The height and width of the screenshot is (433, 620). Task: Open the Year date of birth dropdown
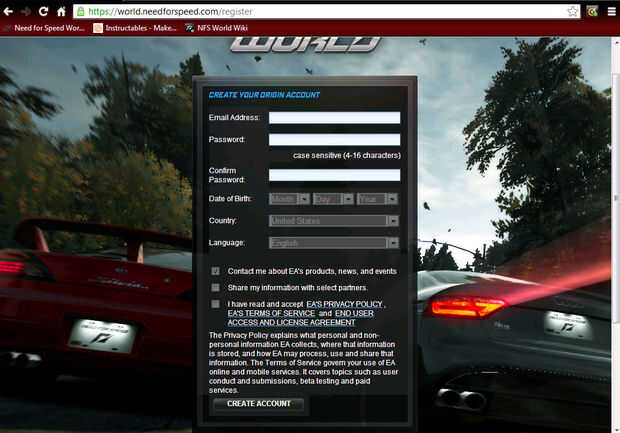tap(377, 199)
